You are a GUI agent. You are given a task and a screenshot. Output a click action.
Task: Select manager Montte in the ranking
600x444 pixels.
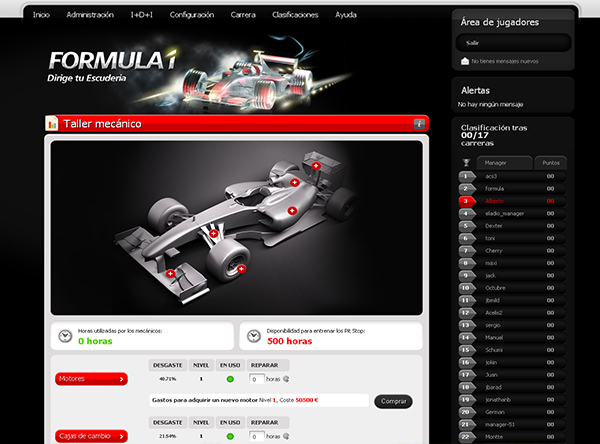tap(494, 437)
